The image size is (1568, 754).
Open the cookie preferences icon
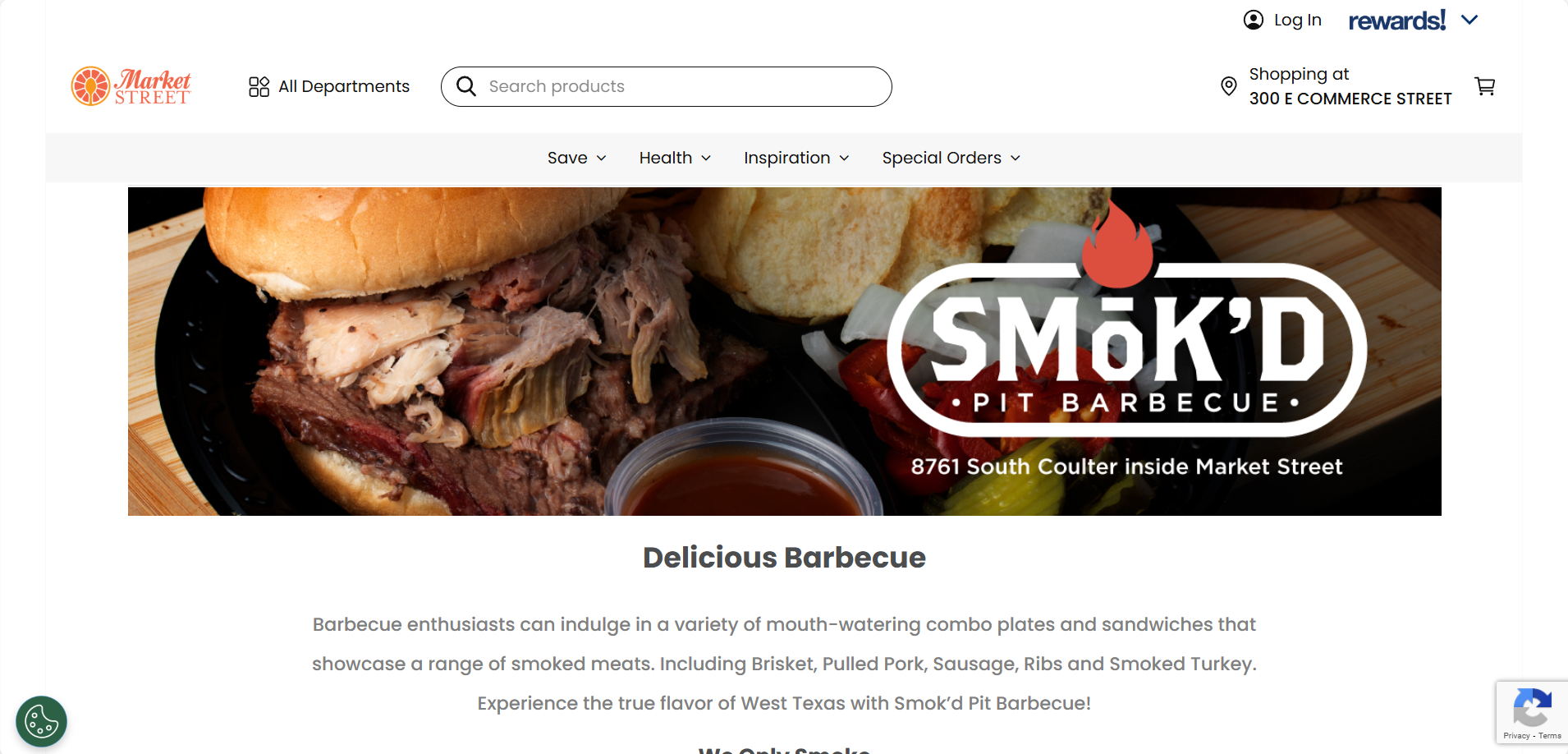(x=41, y=722)
